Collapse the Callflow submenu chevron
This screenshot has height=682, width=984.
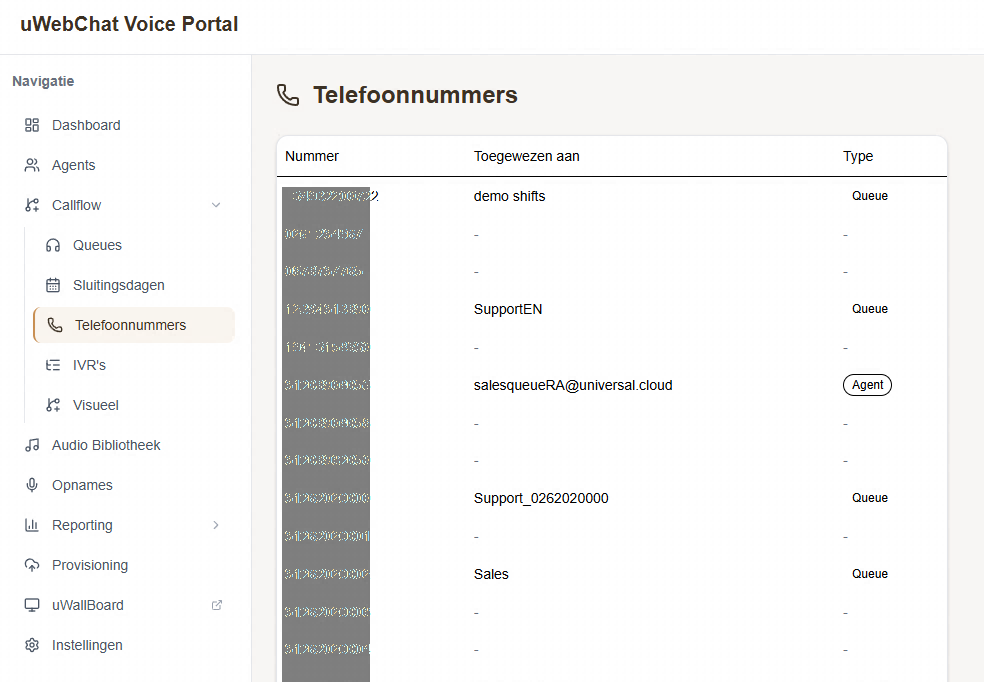216,205
